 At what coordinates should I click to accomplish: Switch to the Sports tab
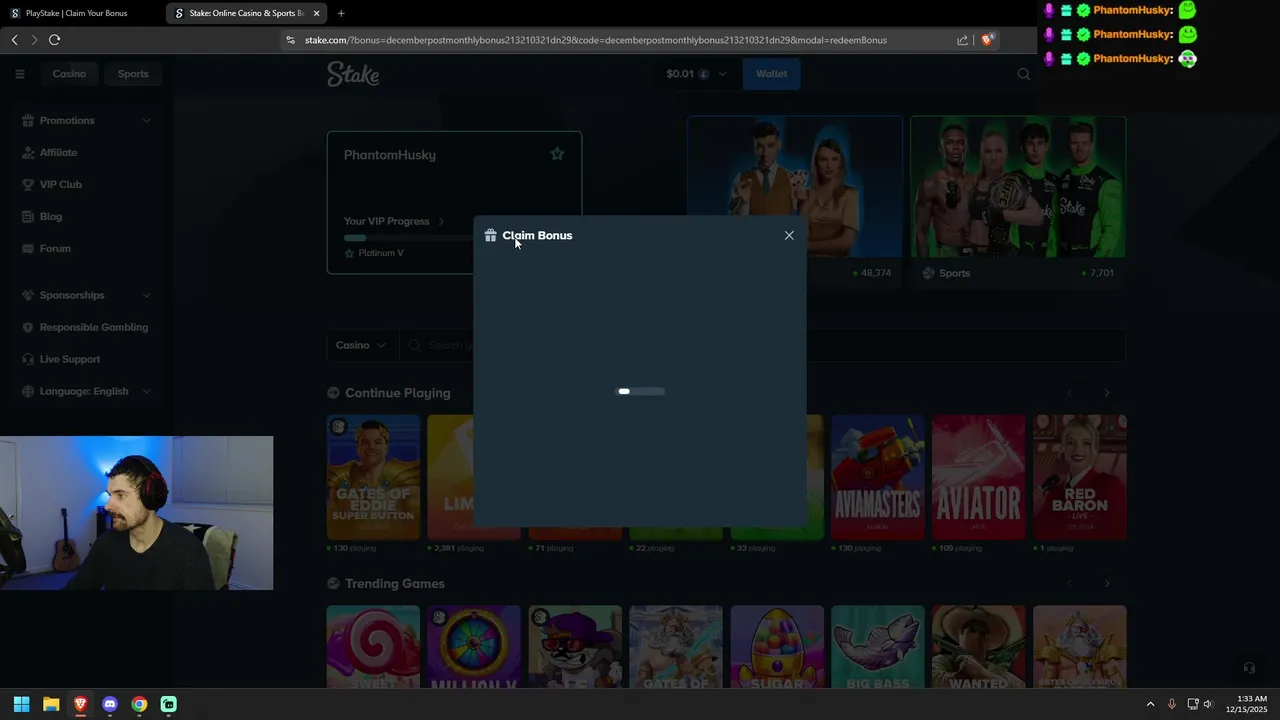click(133, 73)
